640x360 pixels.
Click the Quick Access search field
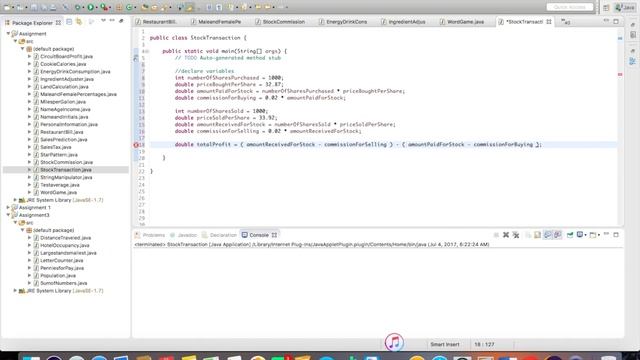coord(570,7)
